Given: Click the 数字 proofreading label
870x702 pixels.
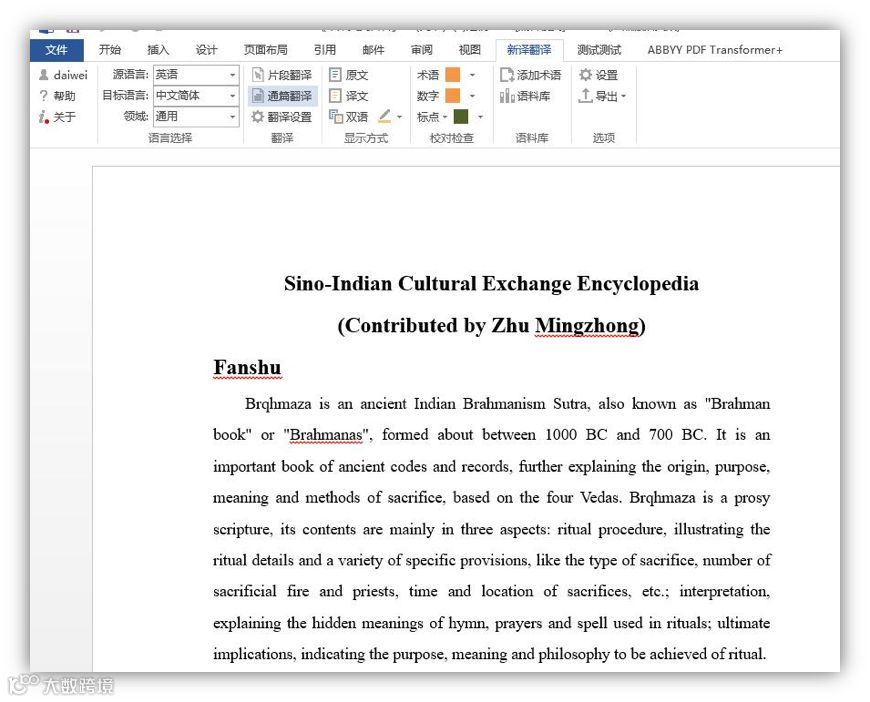Looking at the screenshot, I should [x=428, y=96].
